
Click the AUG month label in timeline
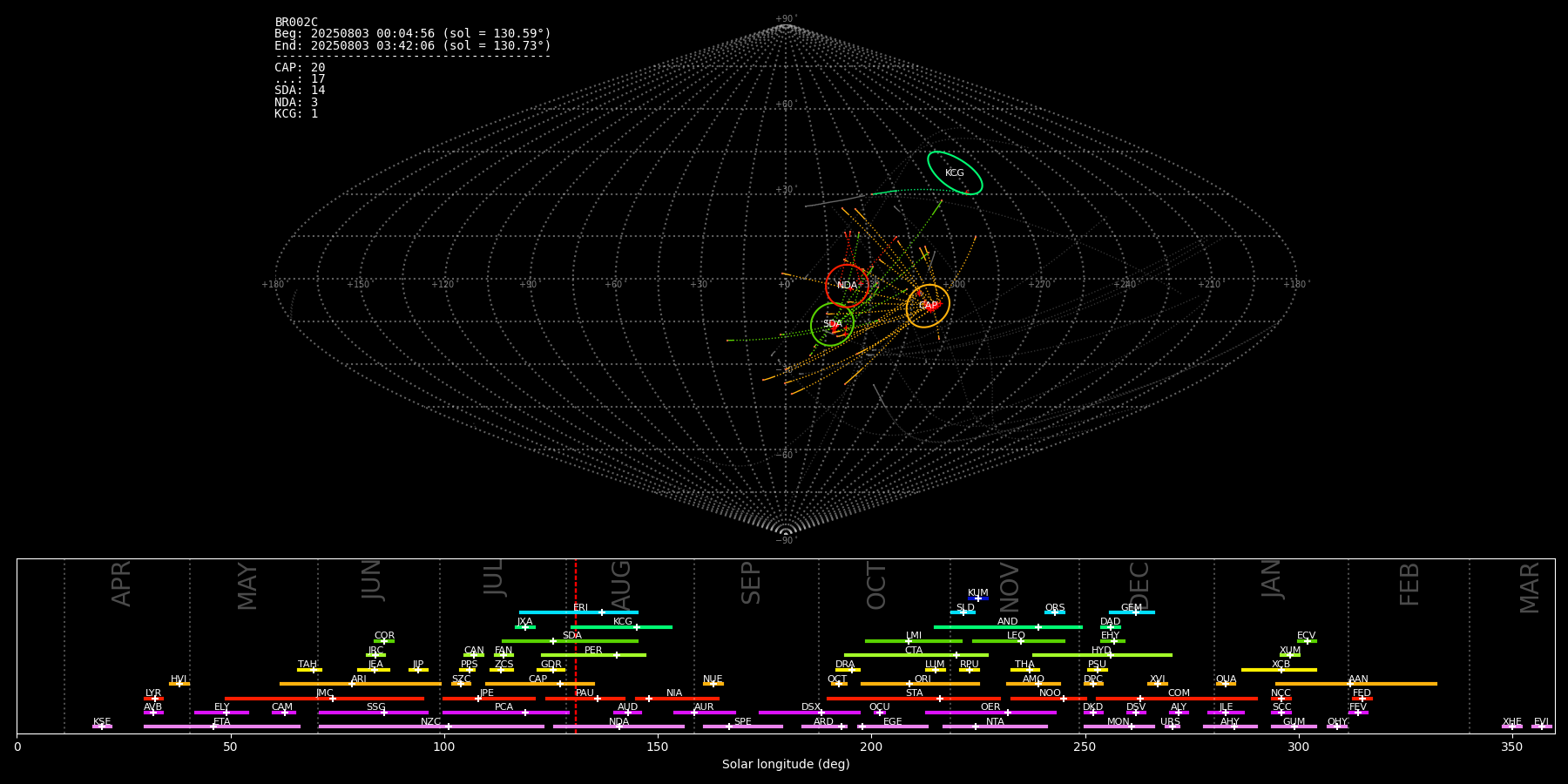(622, 586)
